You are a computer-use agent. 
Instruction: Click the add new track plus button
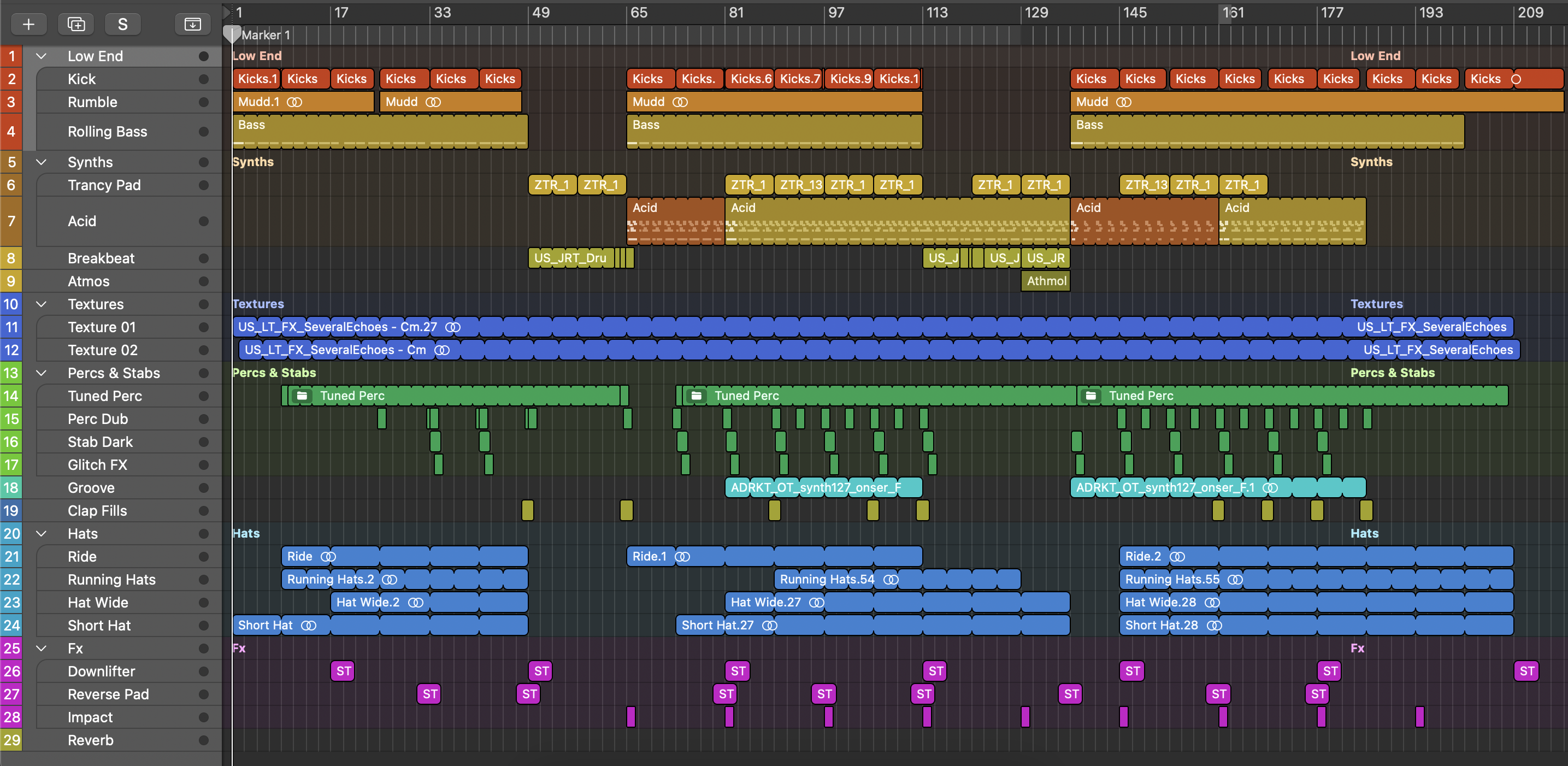pos(28,25)
